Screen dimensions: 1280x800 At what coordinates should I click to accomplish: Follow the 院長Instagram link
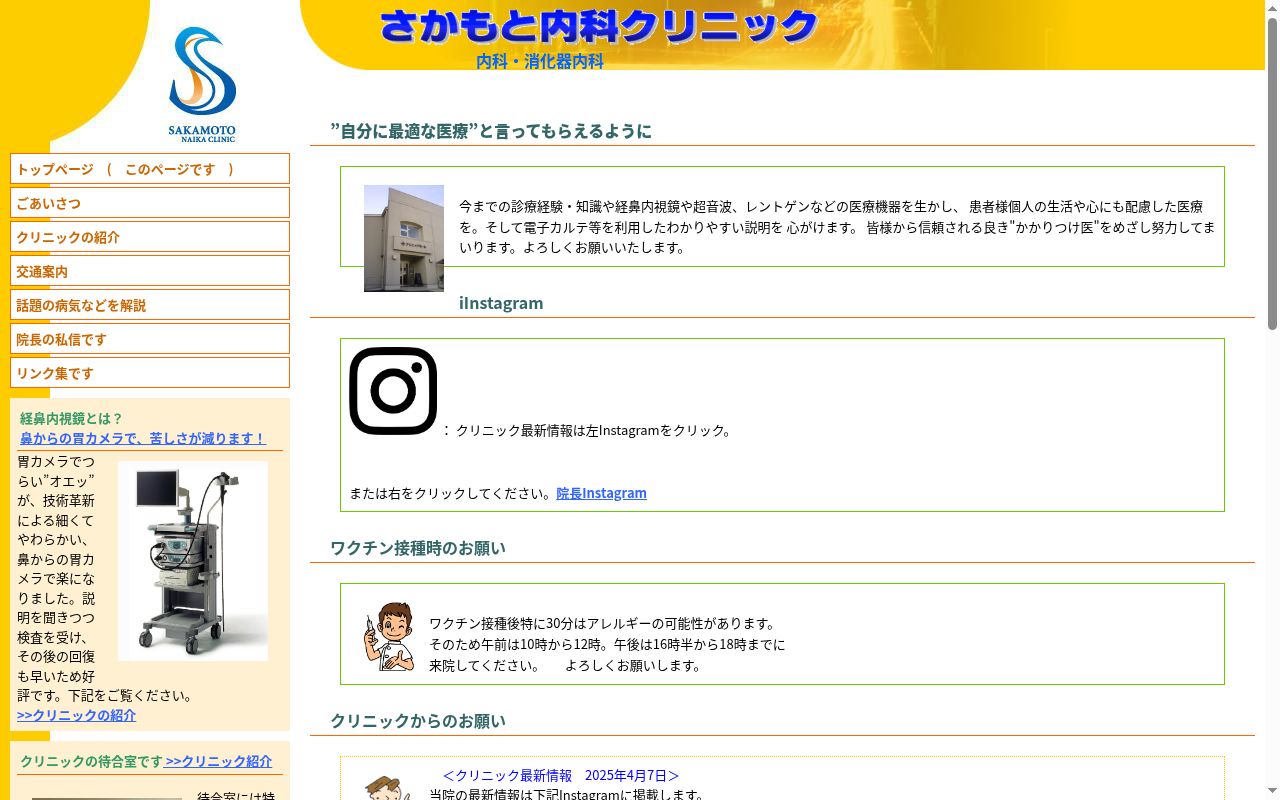click(601, 493)
